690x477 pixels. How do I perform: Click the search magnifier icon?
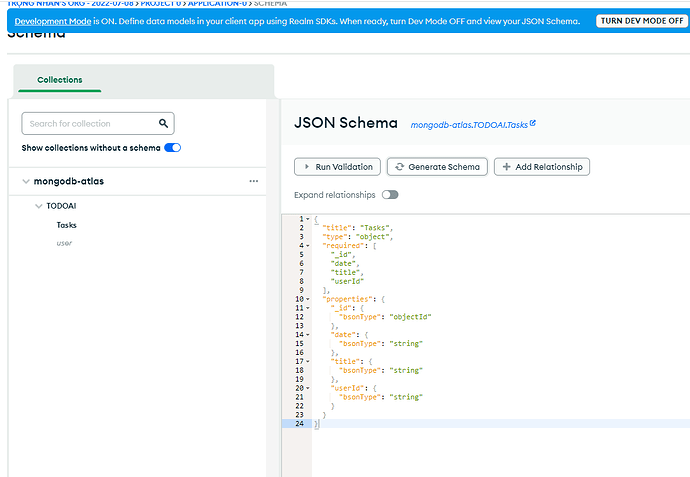click(164, 124)
